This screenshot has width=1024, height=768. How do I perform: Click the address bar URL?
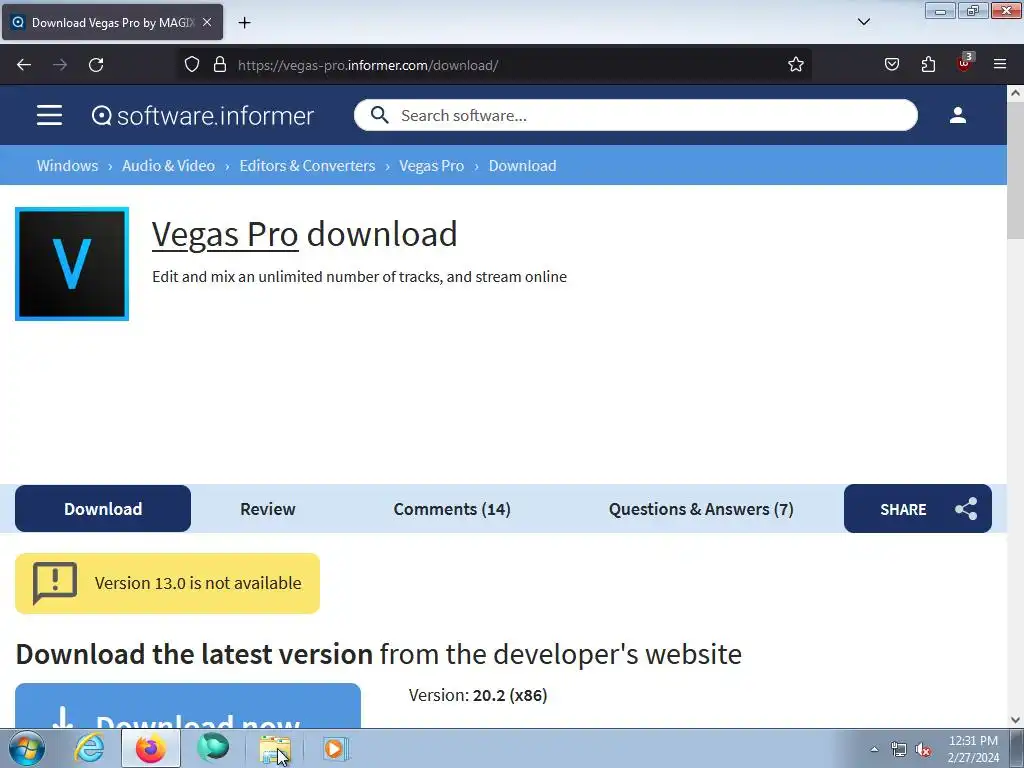click(368, 65)
